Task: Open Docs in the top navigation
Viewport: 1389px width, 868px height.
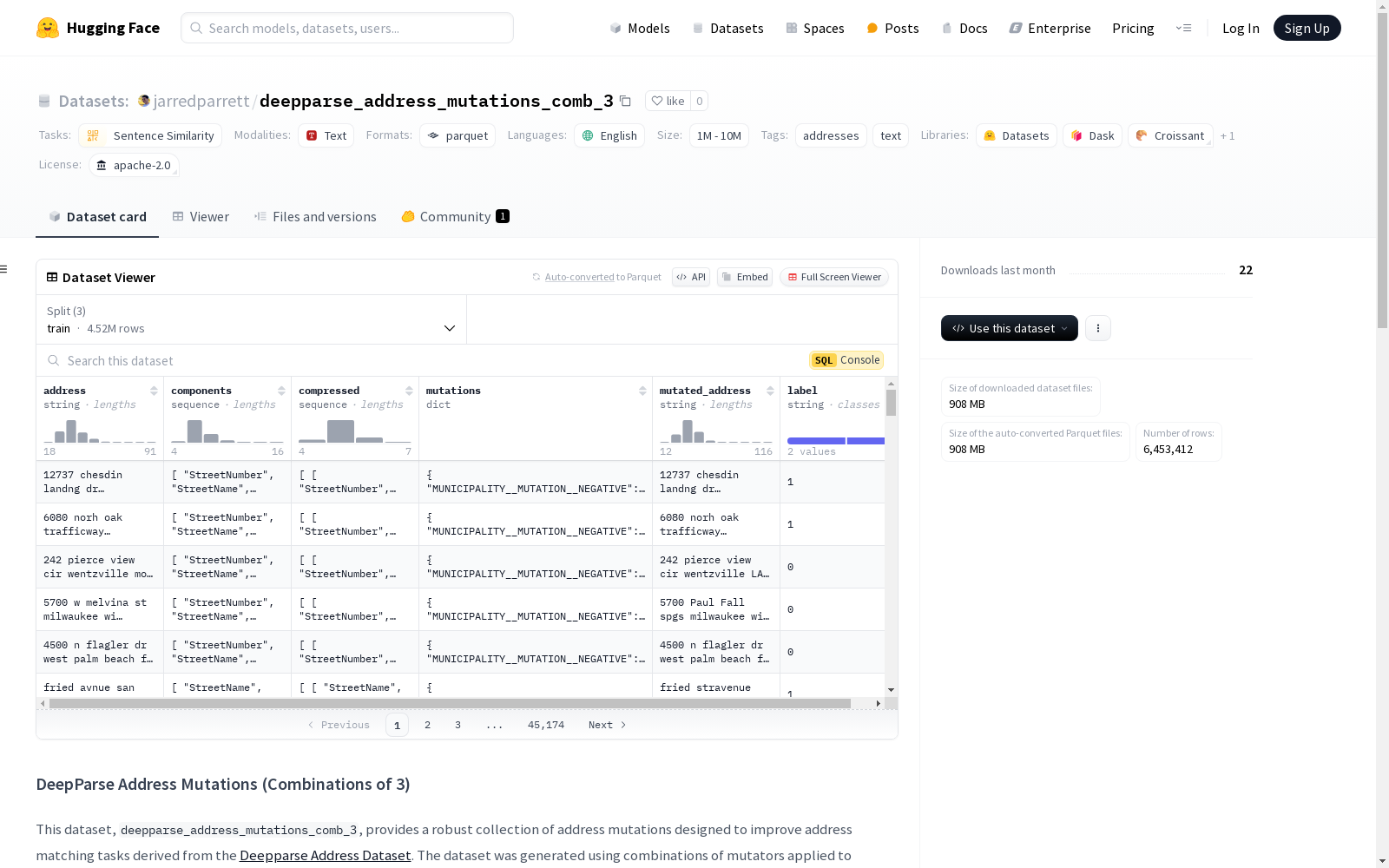Action: tap(964, 28)
